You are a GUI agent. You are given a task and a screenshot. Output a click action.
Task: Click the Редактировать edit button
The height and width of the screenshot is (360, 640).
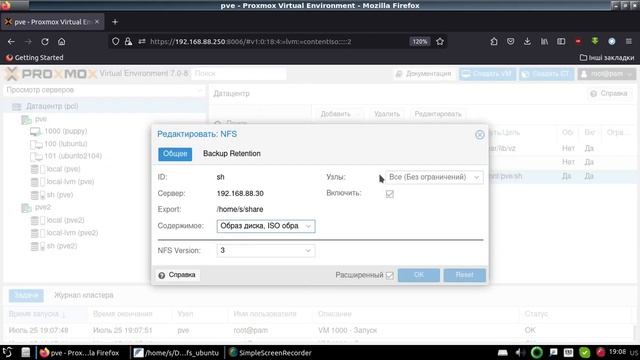point(438,114)
